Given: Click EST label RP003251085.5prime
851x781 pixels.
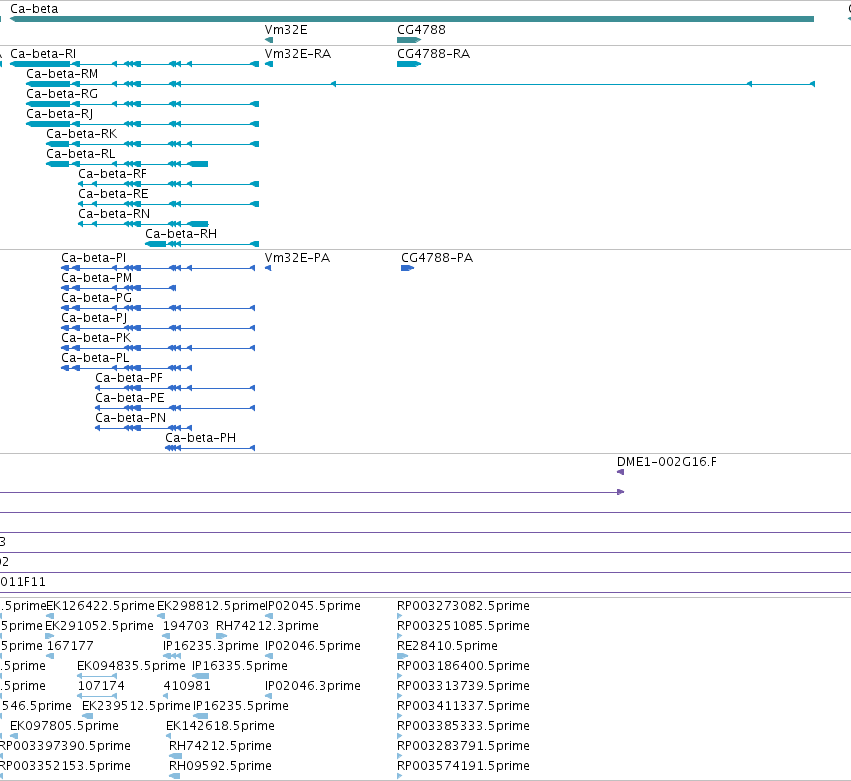Looking at the screenshot, I should pos(463,626).
